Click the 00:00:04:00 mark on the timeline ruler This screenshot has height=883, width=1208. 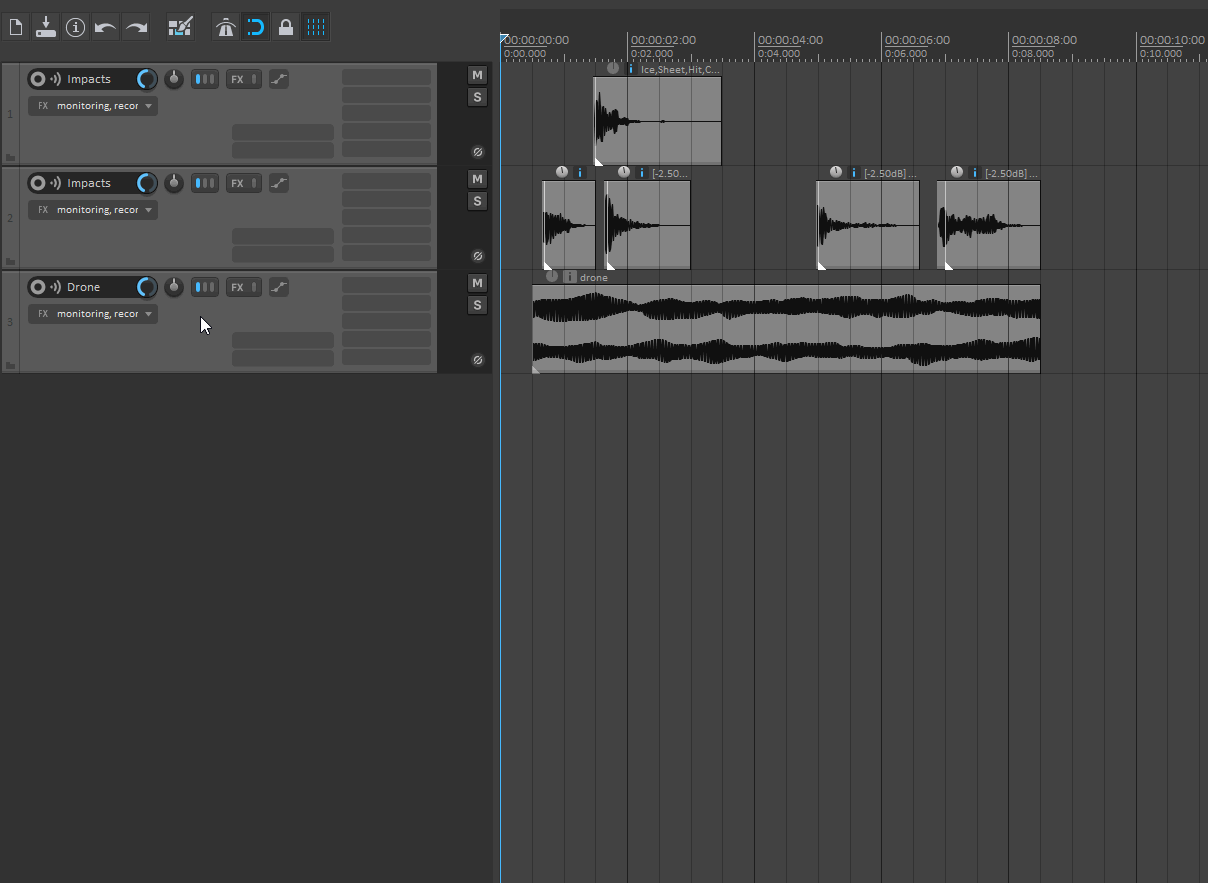click(x=789, y=40)
